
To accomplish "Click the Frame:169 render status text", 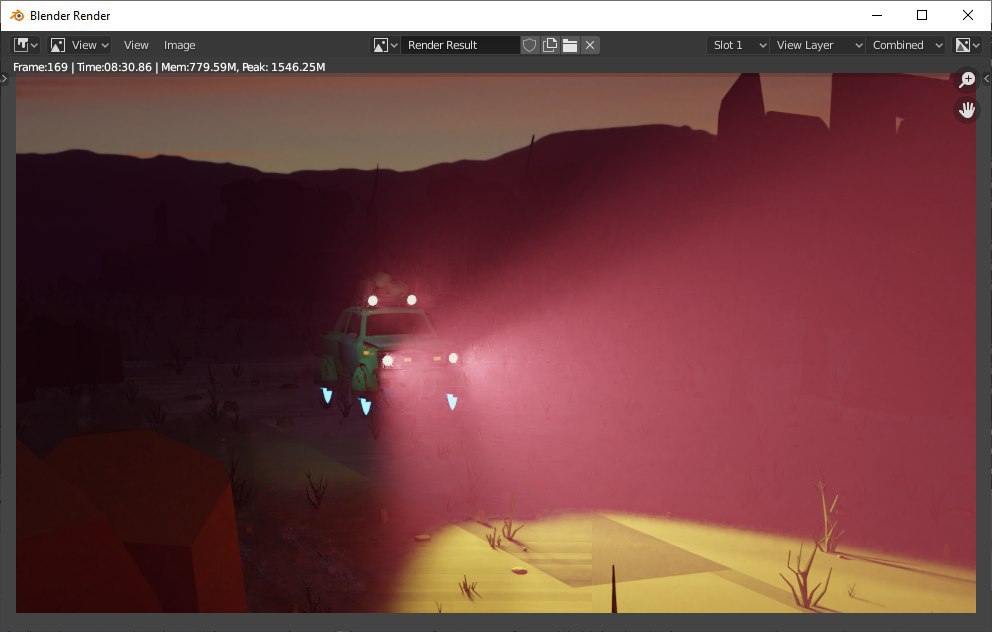I will click(169, 67).
